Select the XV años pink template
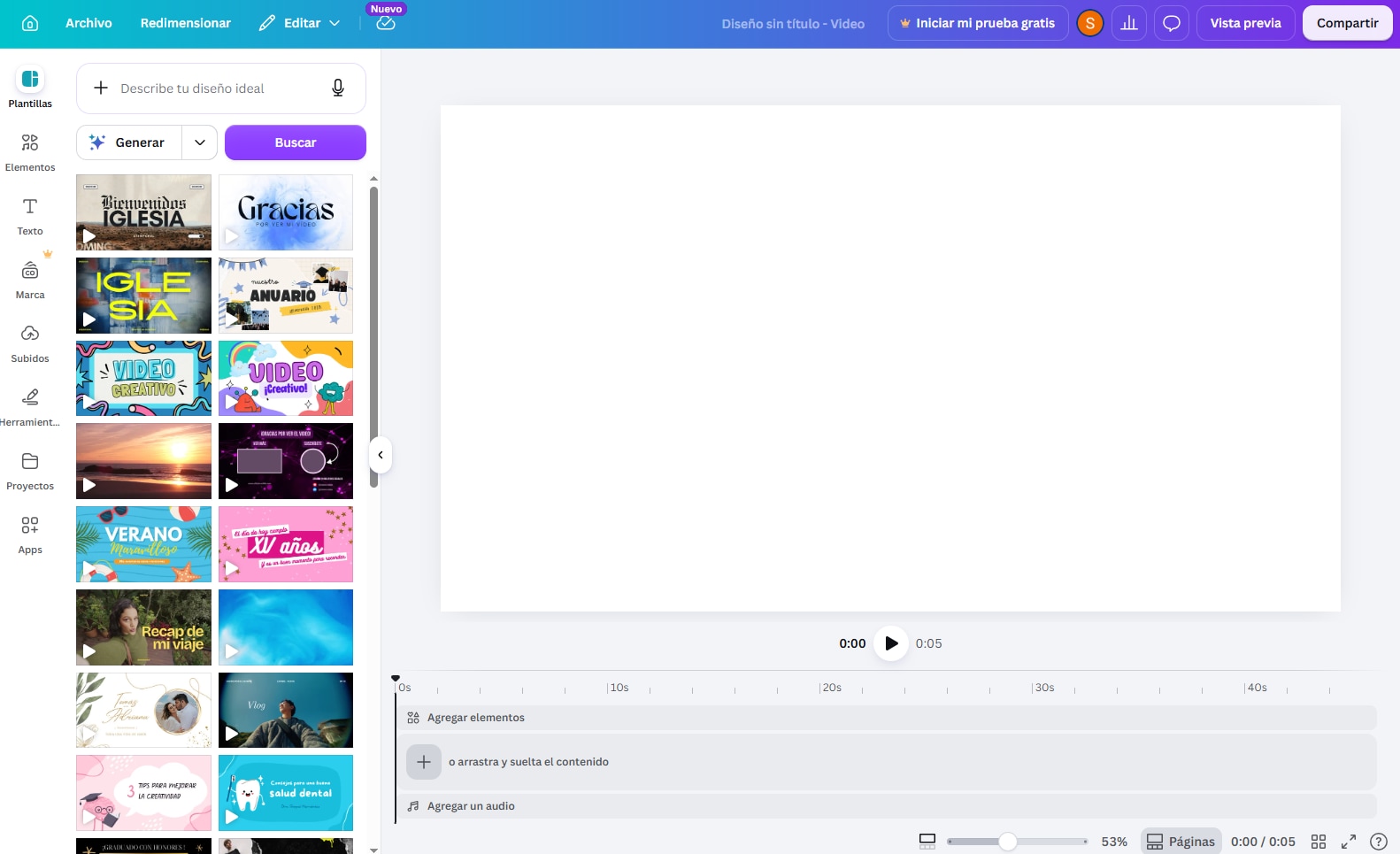The width and height of the screenshot is (1400, 854). (x=286, y=544)
